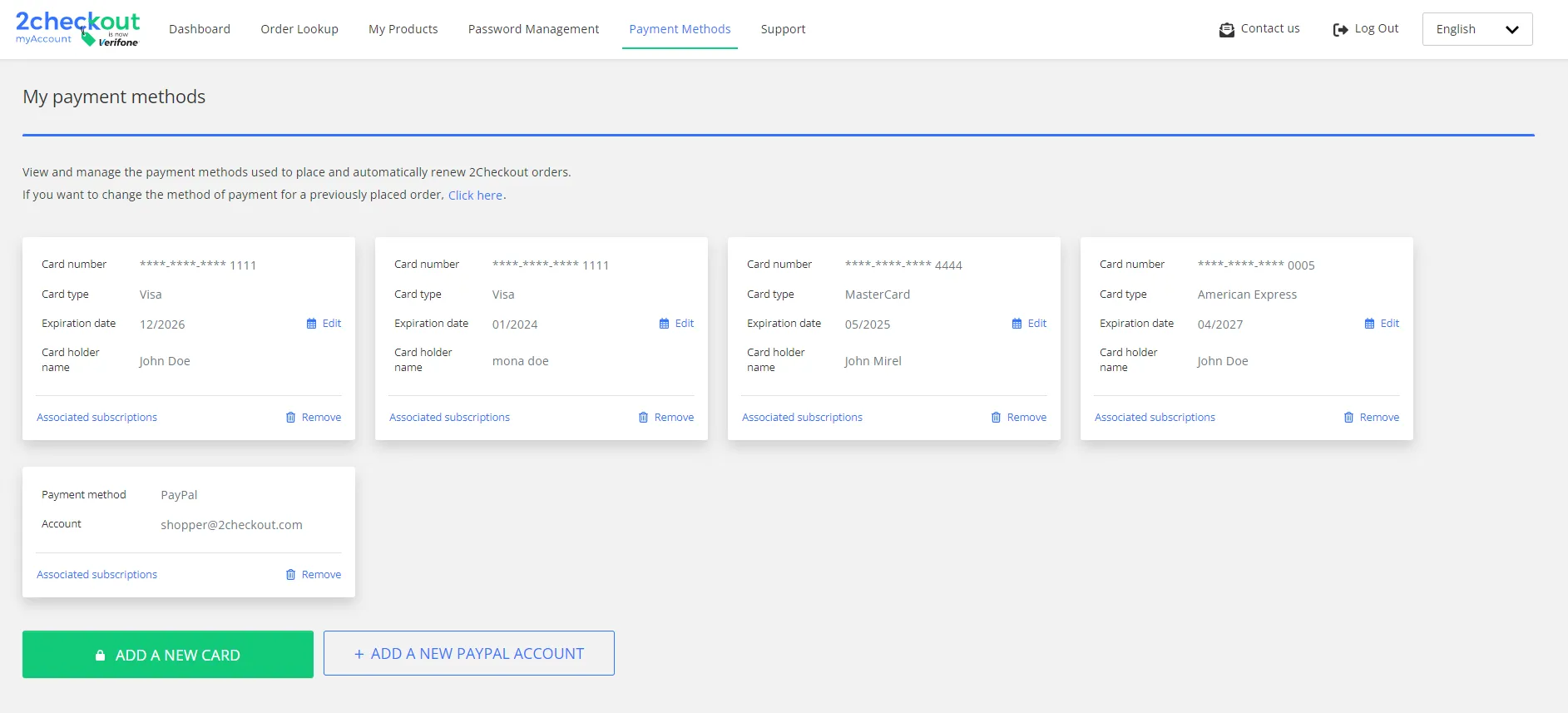Screen dimensions: 1568x713
Task: Follow the 'Click here' link
Action: coord(475,196)
